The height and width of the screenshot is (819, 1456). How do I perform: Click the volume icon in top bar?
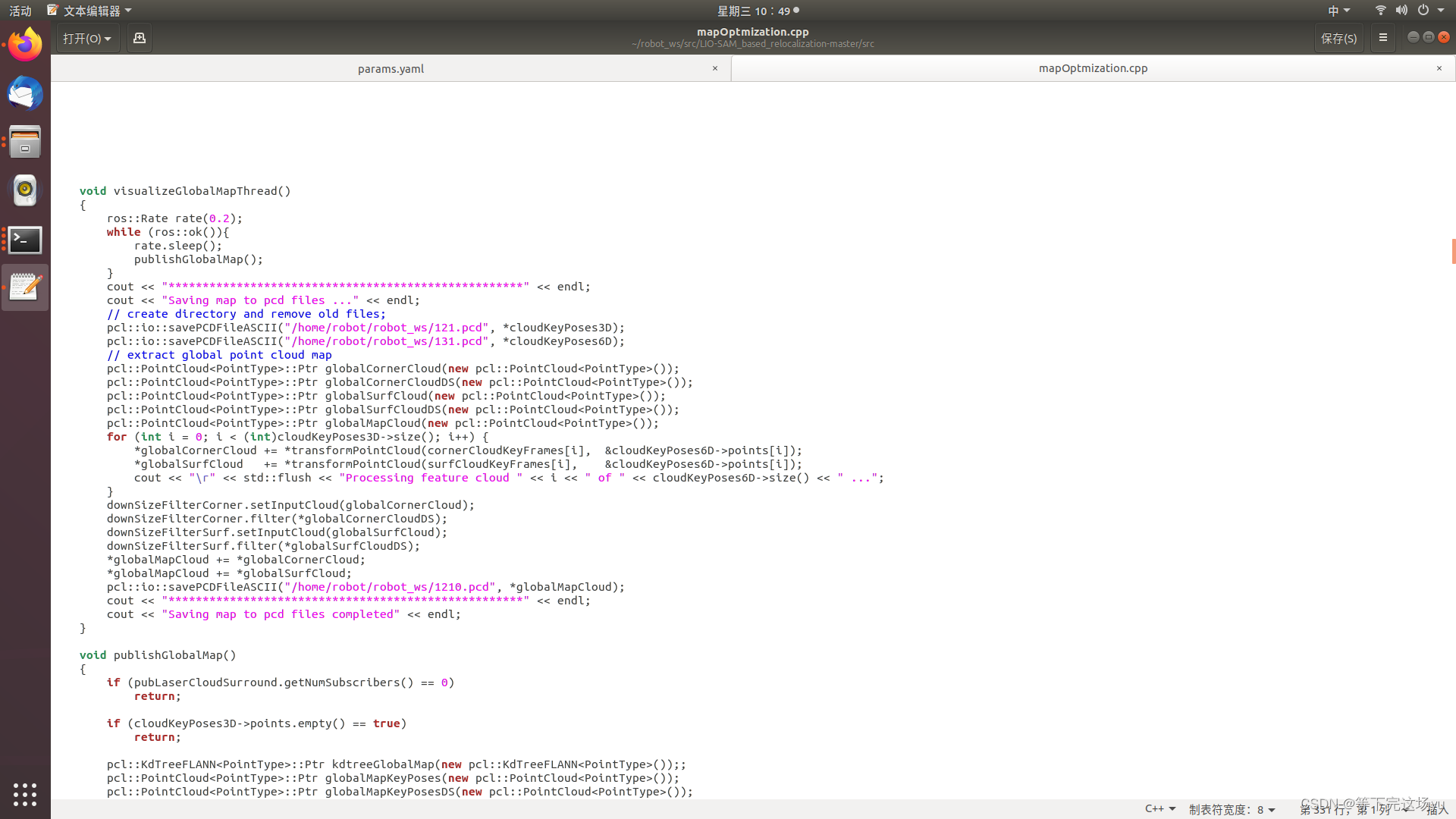click(1401, 11)
